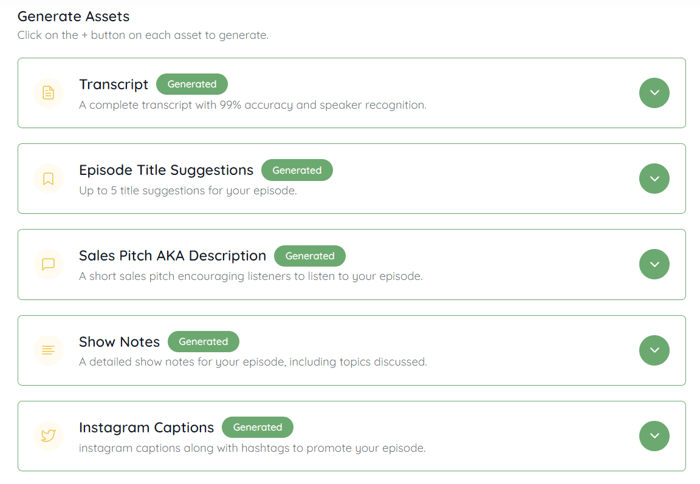Click Generated badge beside Episode Title Suggestions
700x484 pixels.
tap(297, 170)
